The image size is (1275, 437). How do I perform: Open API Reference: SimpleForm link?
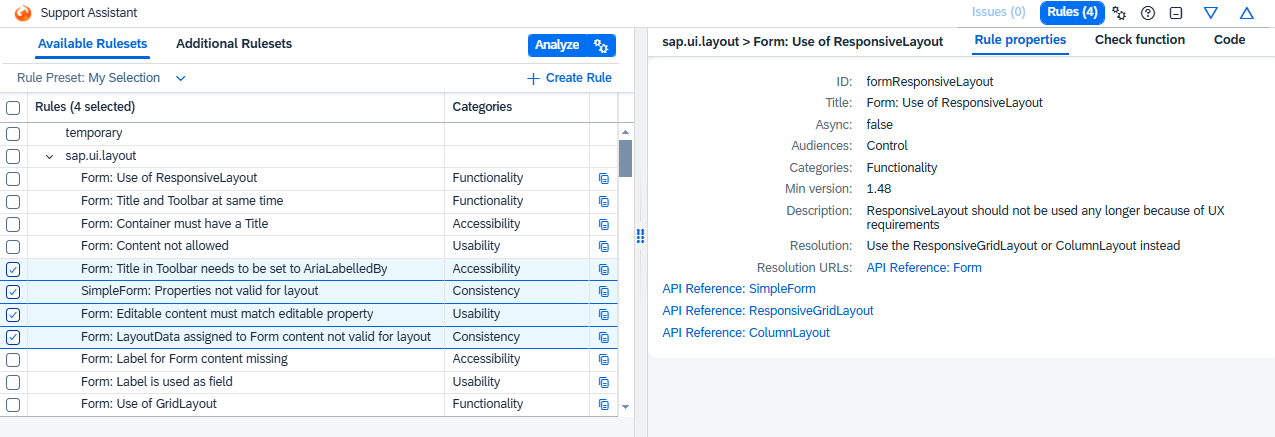tap(739, 289)
